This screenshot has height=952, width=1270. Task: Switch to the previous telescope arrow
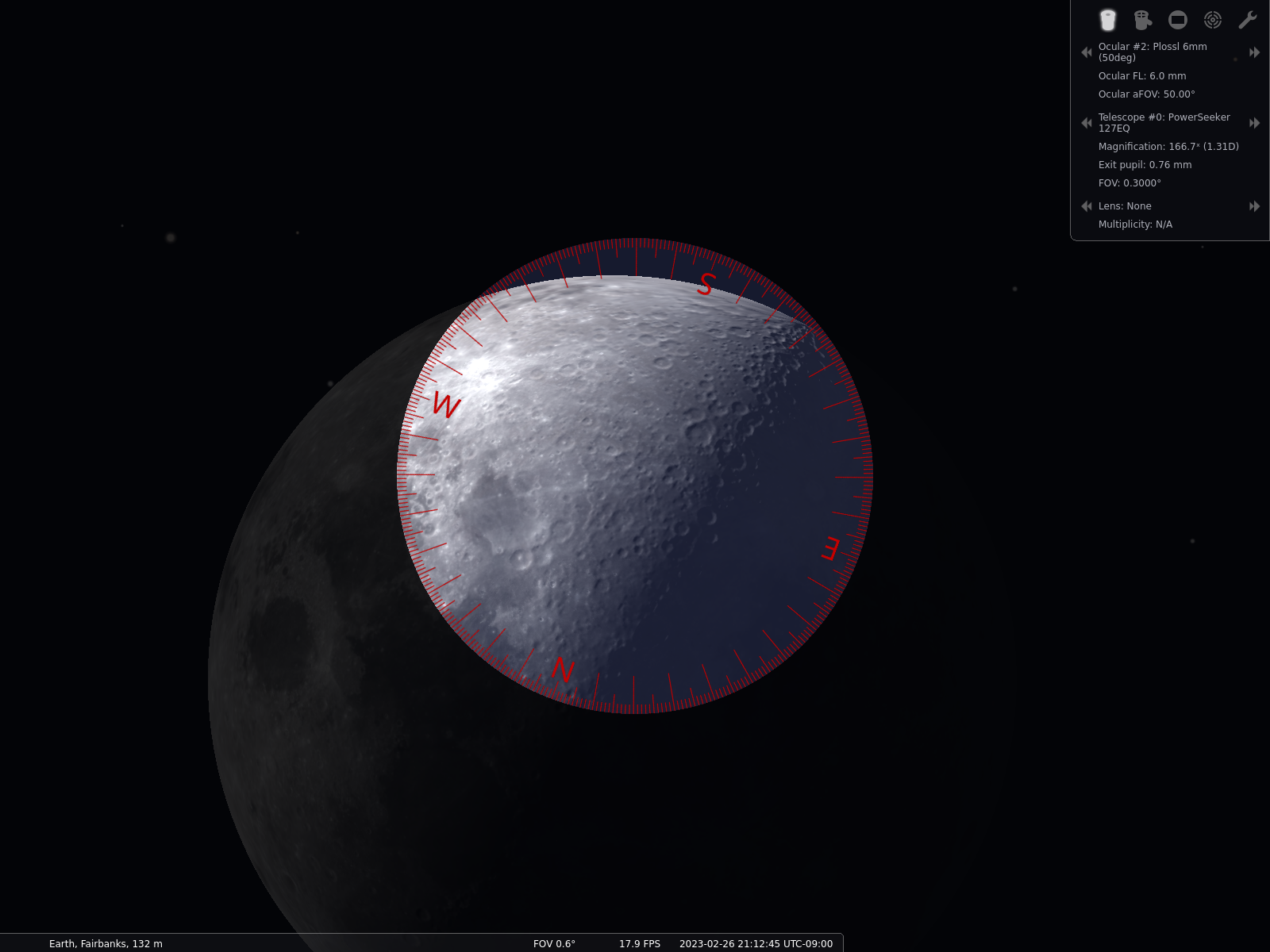coord(1087,123)
